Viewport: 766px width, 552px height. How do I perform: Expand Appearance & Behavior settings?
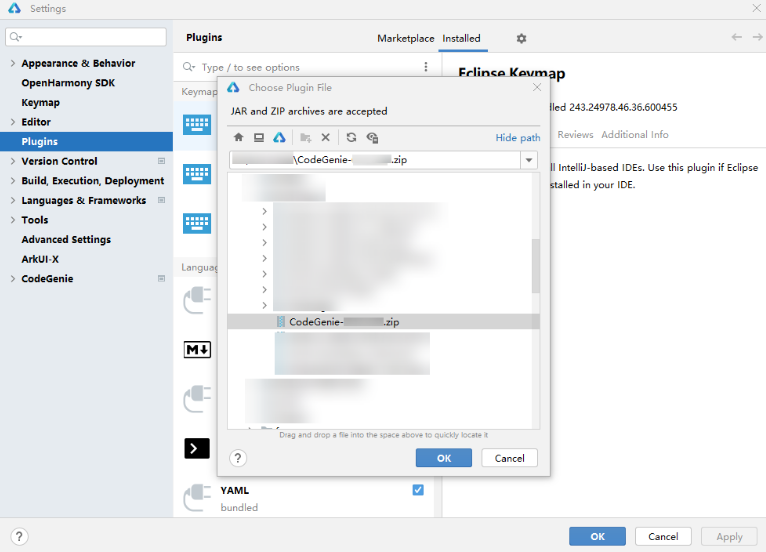pyautogui.click(x=13, y=63)
